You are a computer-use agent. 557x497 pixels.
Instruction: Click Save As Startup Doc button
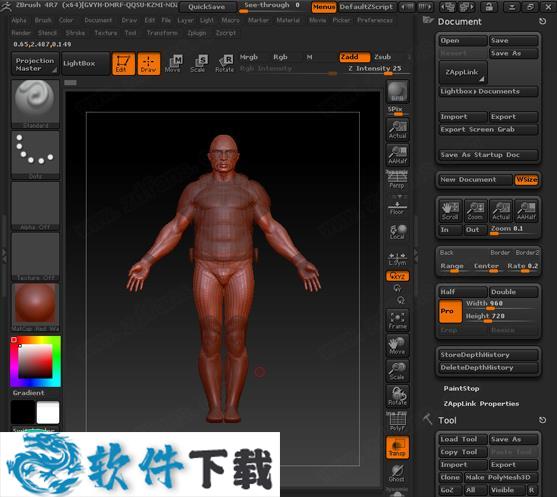pos(488,155)
